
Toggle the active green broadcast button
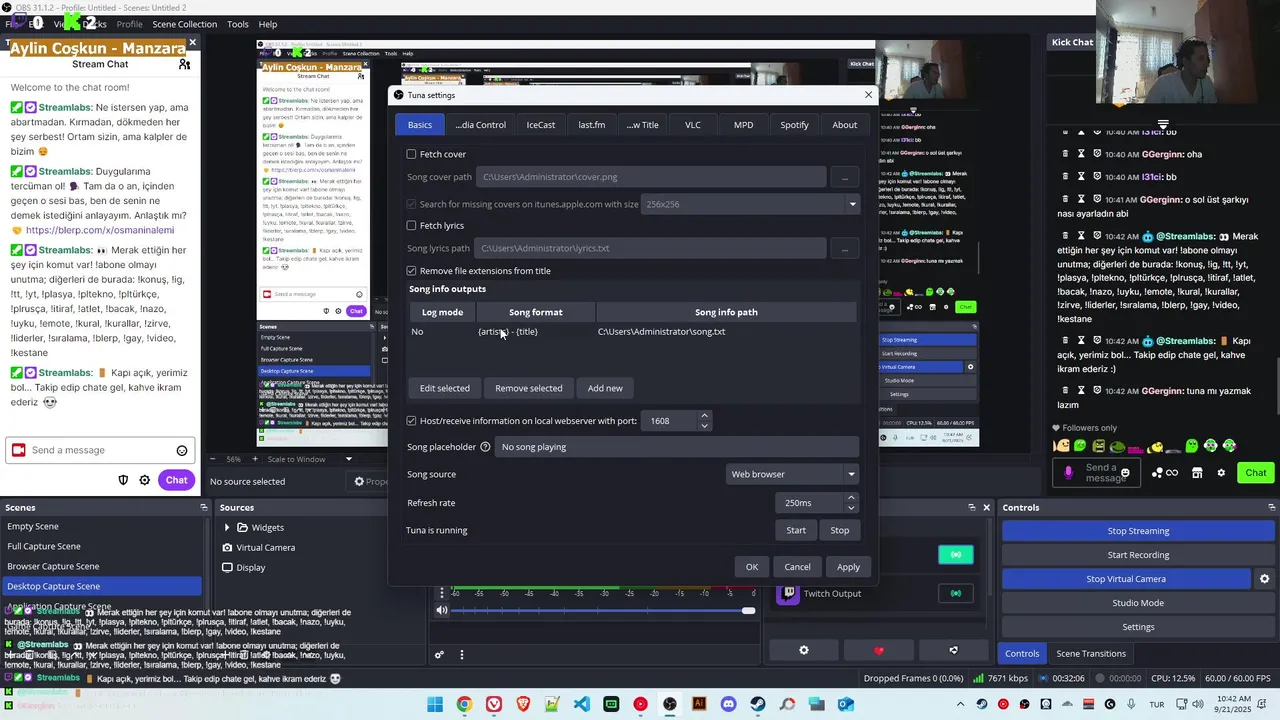(x=956, y=554)
